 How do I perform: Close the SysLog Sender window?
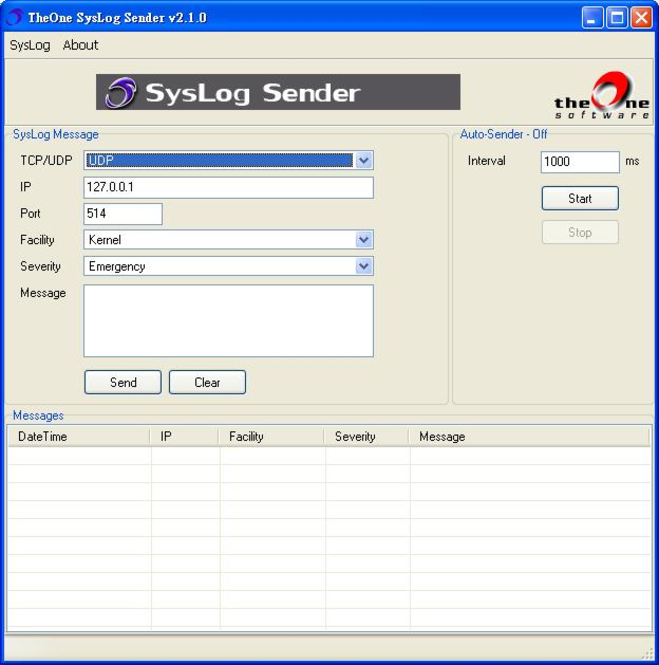point(642,18)
